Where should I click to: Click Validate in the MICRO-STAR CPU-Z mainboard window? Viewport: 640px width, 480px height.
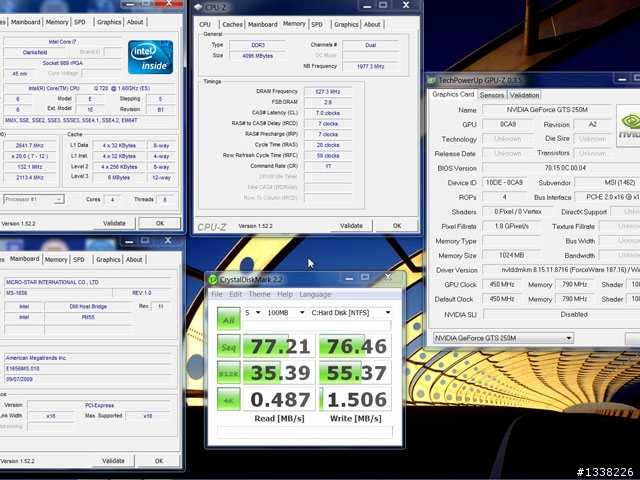(113, 461)
